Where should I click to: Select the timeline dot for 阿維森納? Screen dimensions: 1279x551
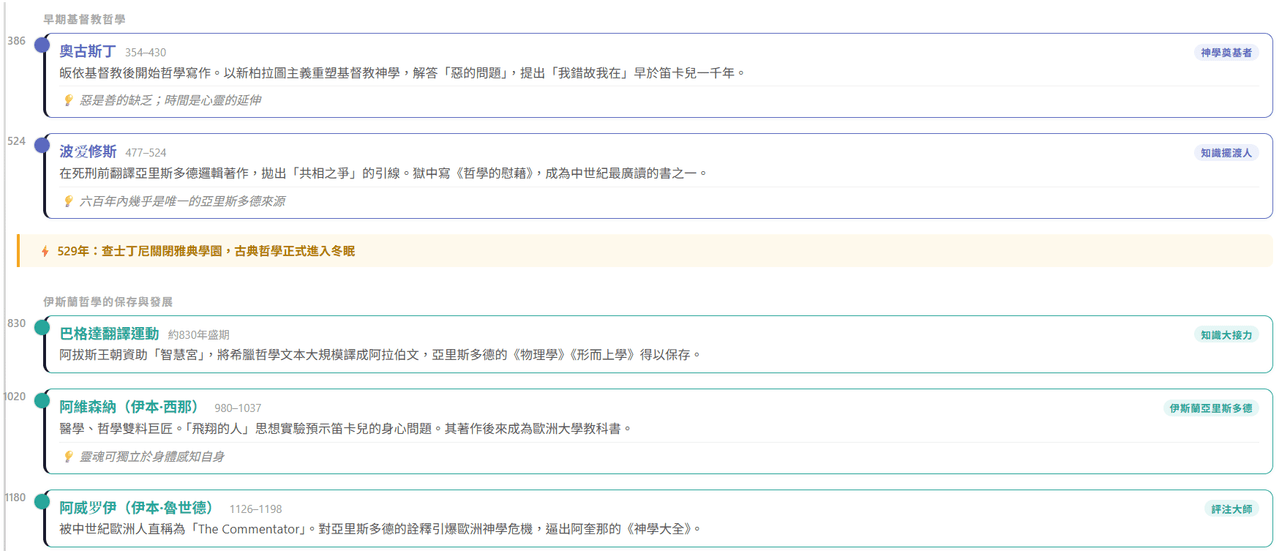click(x=42, y=401)
